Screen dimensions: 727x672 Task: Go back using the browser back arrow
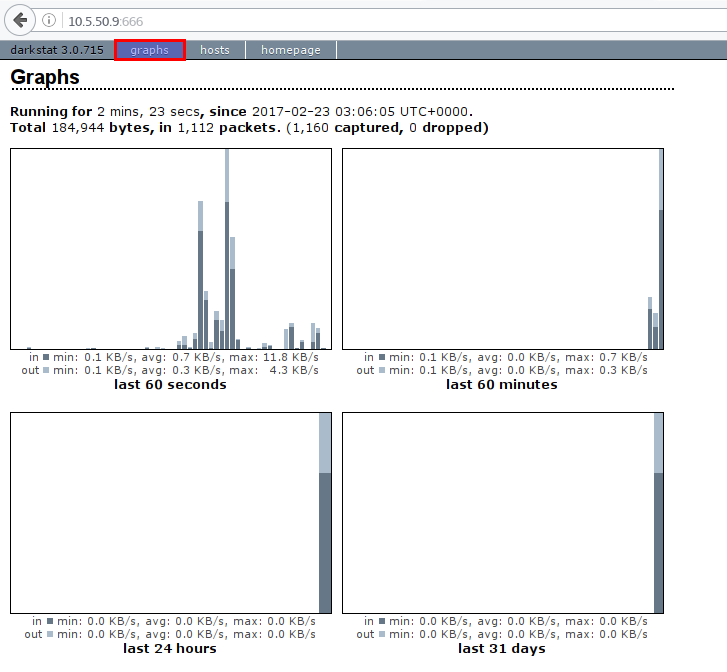tap(20, 20)
